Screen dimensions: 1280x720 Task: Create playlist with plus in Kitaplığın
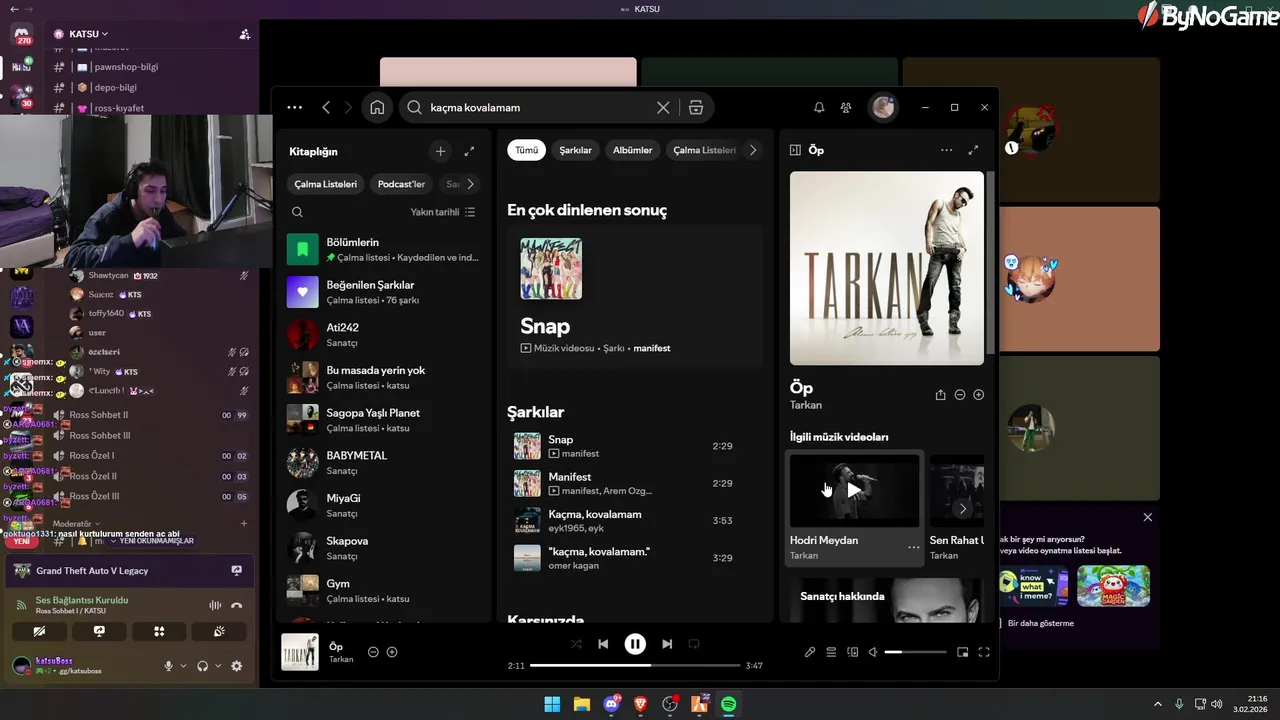tap(440, 151)
